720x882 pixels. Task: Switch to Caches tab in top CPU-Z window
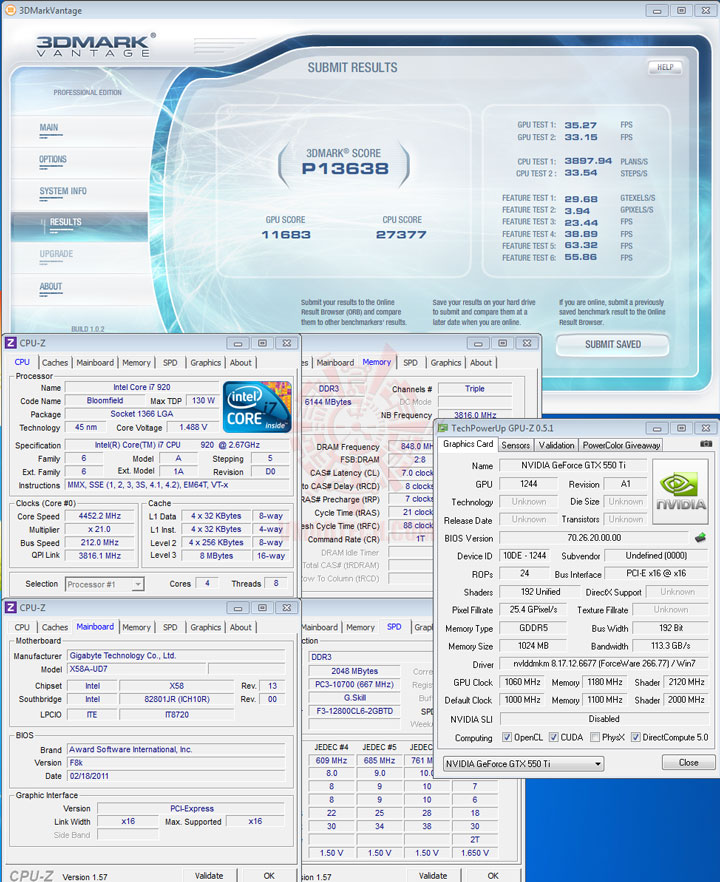pos(55,363)
